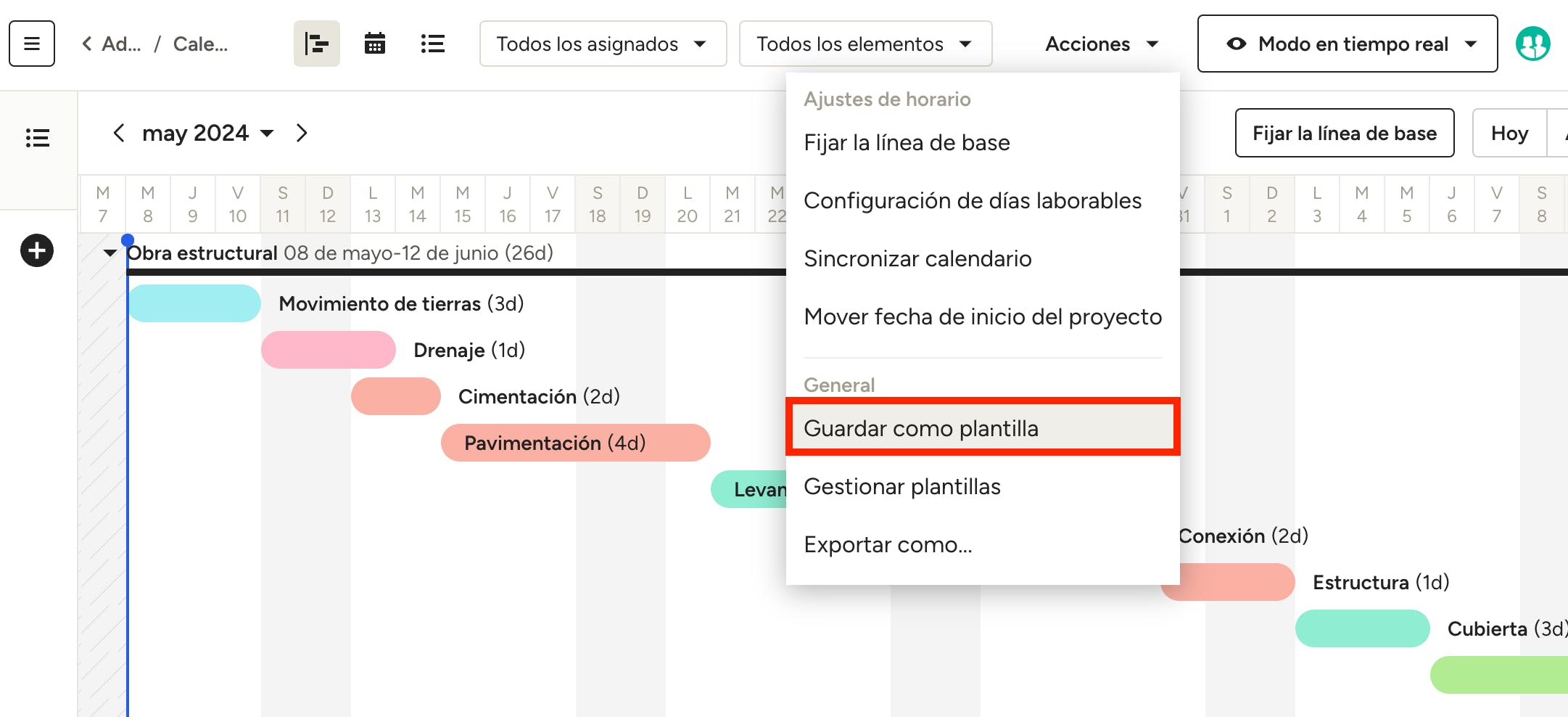Click Exportar como… option
1568x717 pixels.
(x=888, y=544)
